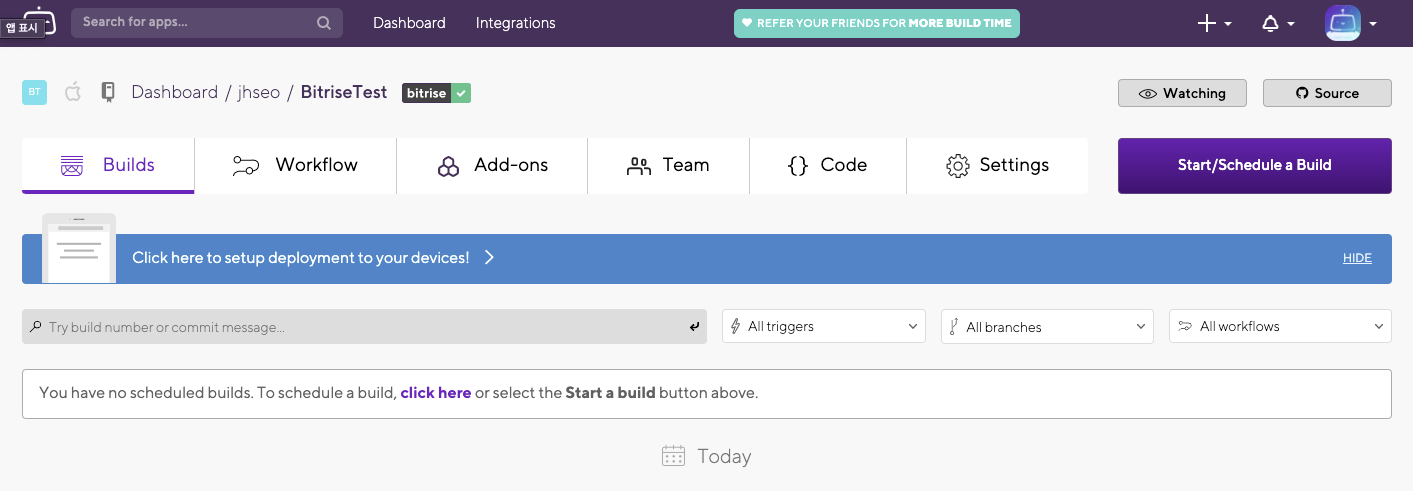The image size is (1413, 491).
Task: Expand the All branches dropdown
Action: click(x=1046, y=326)
